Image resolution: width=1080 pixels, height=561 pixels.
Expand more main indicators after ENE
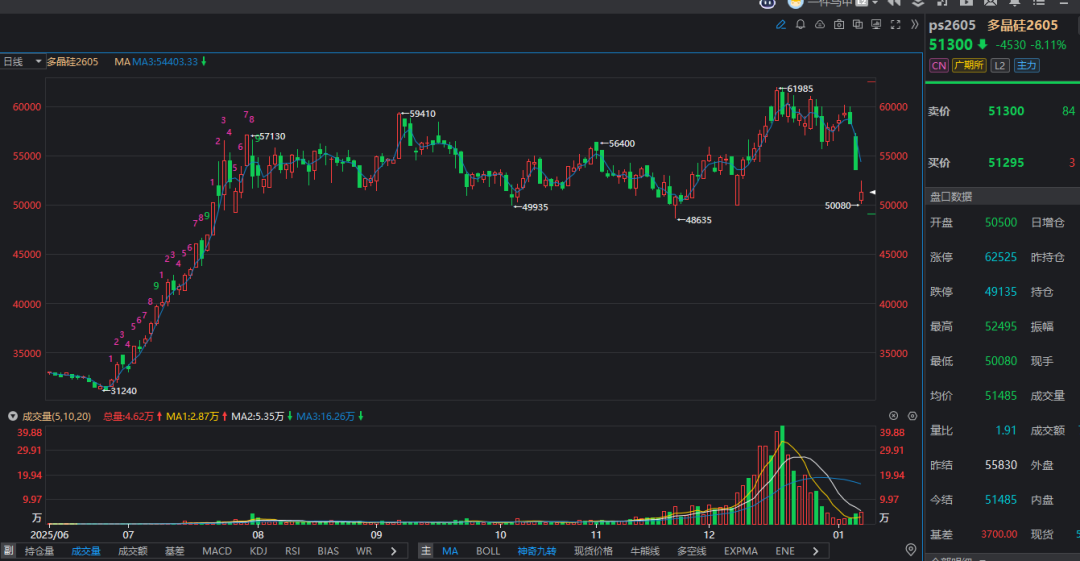818,551
